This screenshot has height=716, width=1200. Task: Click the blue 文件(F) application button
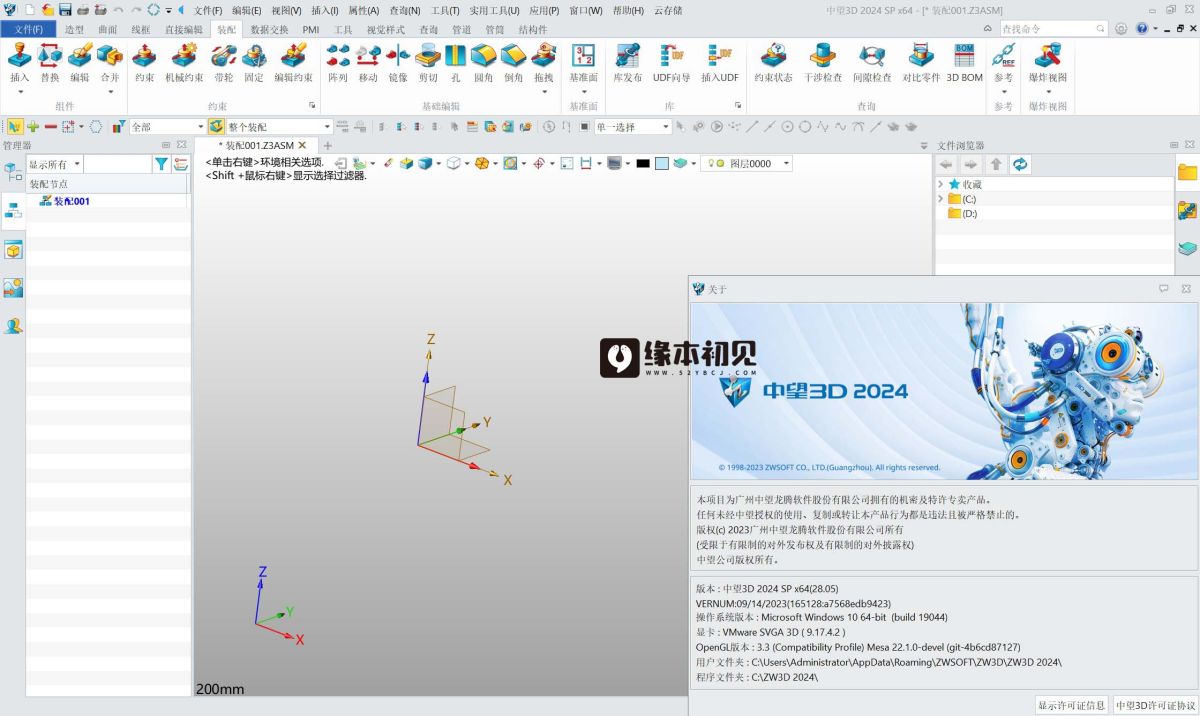click(29, 29)
